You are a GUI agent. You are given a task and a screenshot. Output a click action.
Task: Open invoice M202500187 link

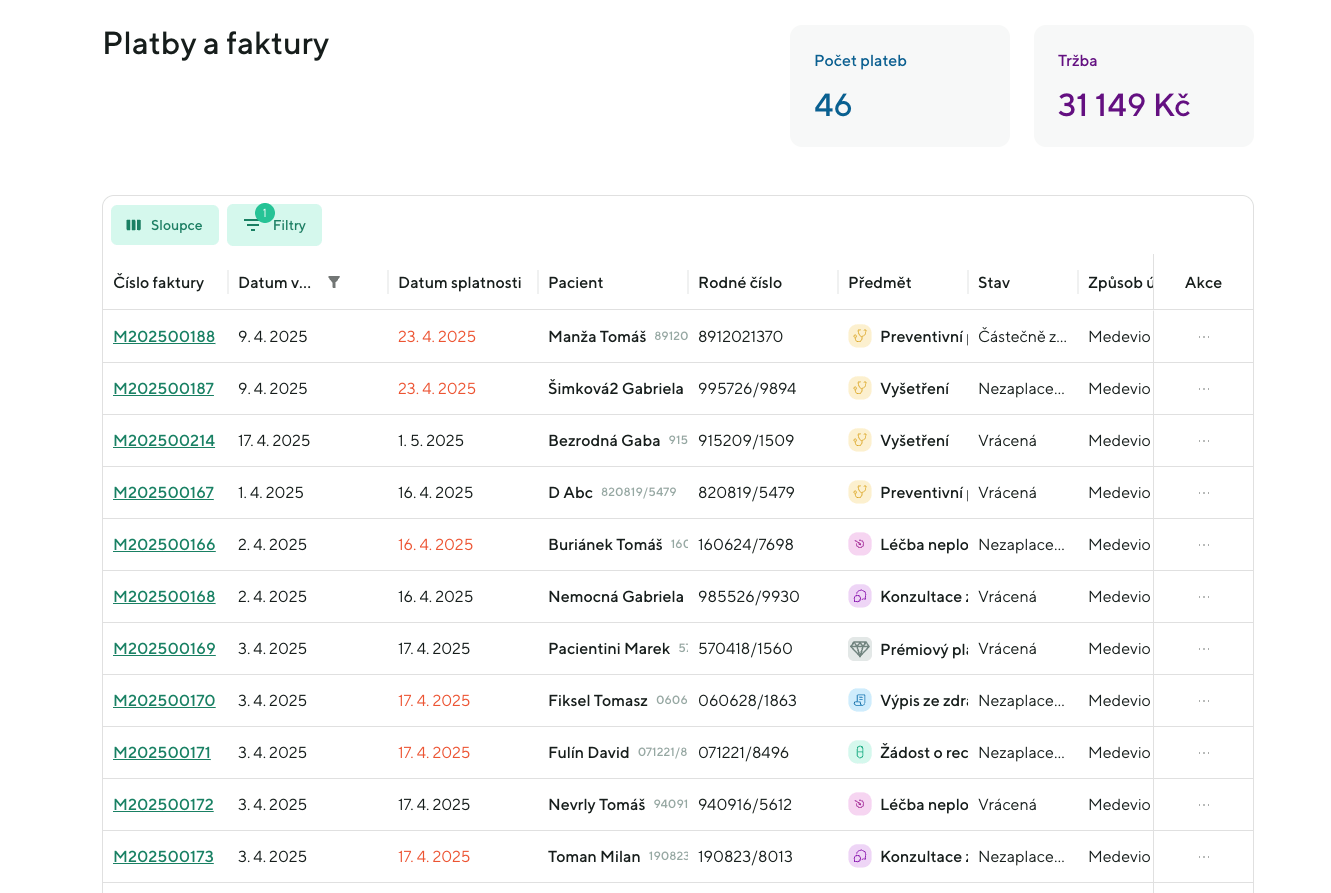[x=164, y=389]
